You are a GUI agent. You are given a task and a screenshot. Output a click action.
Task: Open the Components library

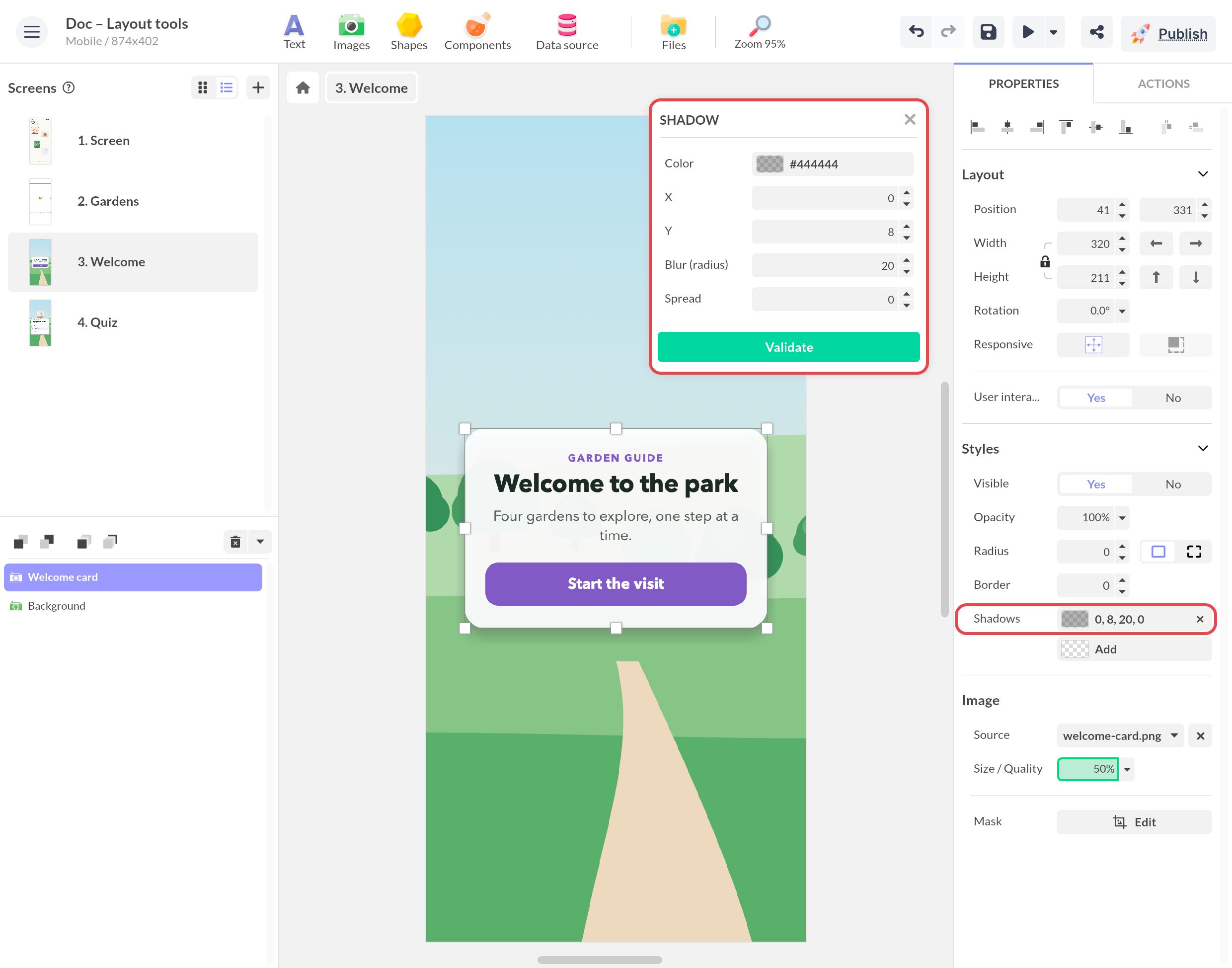pos(477,32)
